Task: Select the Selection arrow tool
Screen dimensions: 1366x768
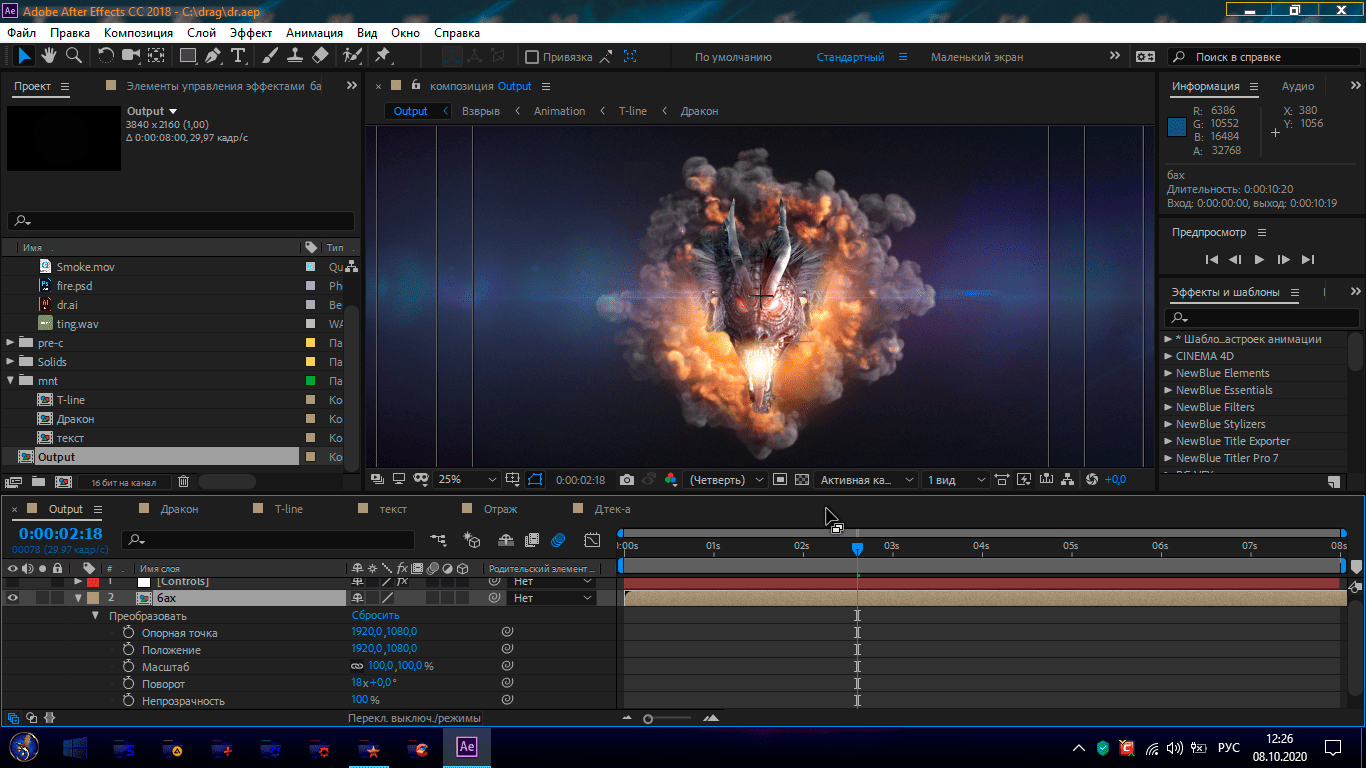Action: tap(24, 56)
